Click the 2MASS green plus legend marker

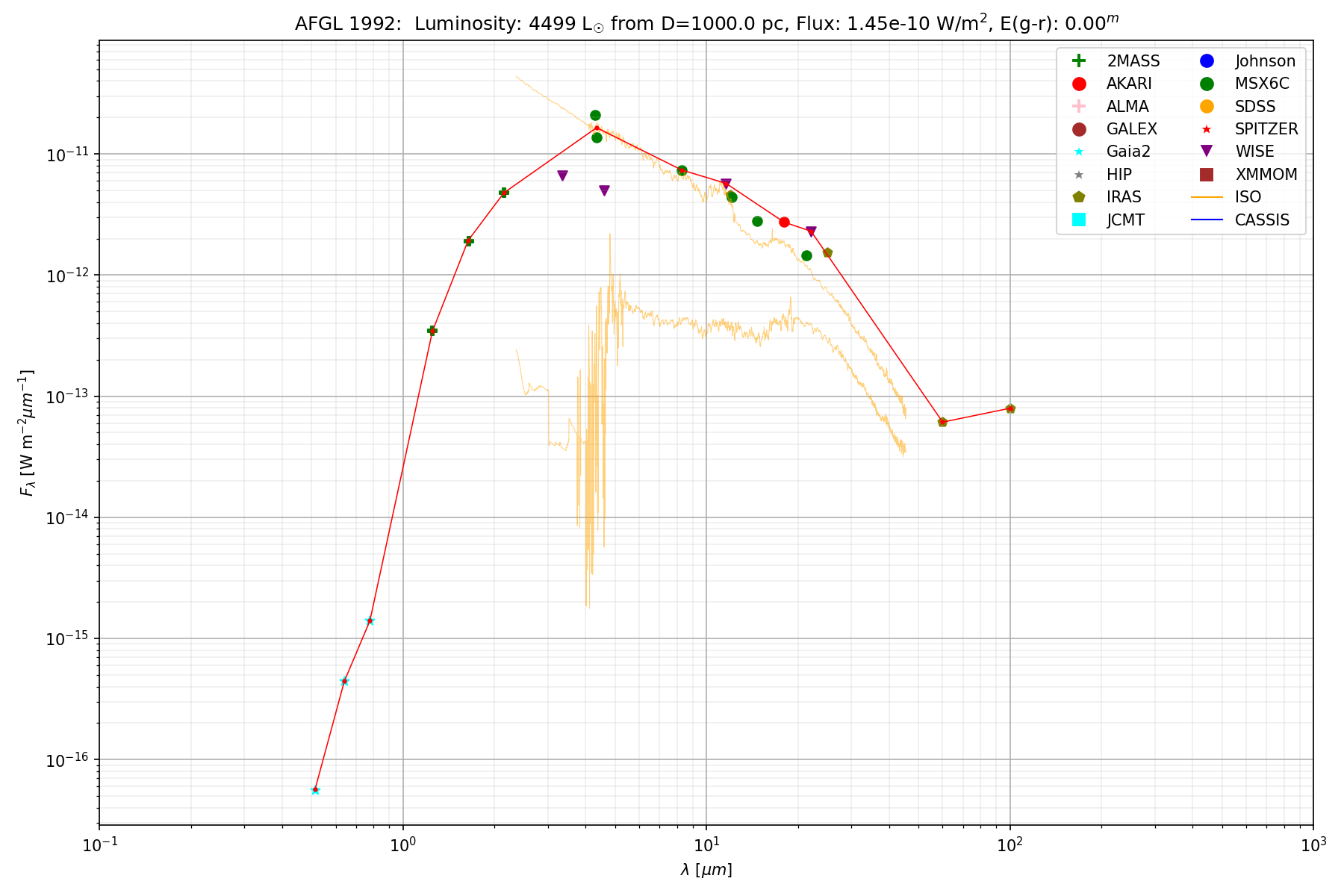[1078, 61]
